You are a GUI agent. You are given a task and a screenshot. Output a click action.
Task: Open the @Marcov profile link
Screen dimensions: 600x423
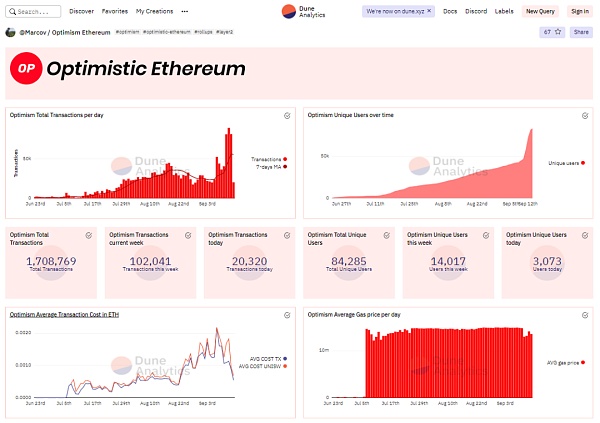coord(33,33)
